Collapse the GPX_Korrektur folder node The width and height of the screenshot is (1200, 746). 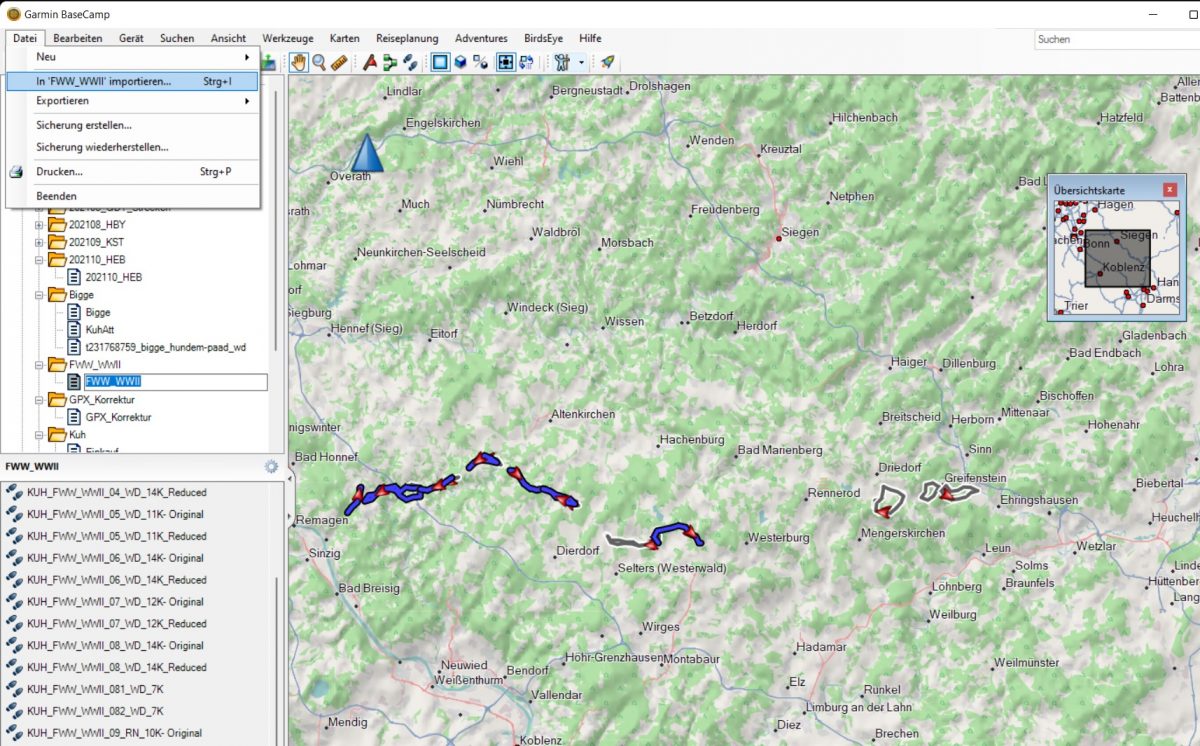coord(39,400)
